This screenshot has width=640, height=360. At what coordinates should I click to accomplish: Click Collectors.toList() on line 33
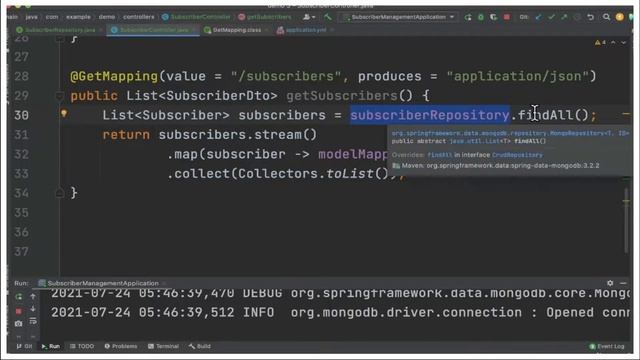[x=313, y=174]
